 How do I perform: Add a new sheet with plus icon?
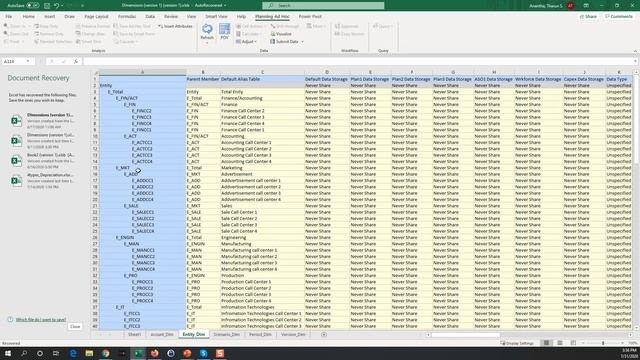[324, 335]
